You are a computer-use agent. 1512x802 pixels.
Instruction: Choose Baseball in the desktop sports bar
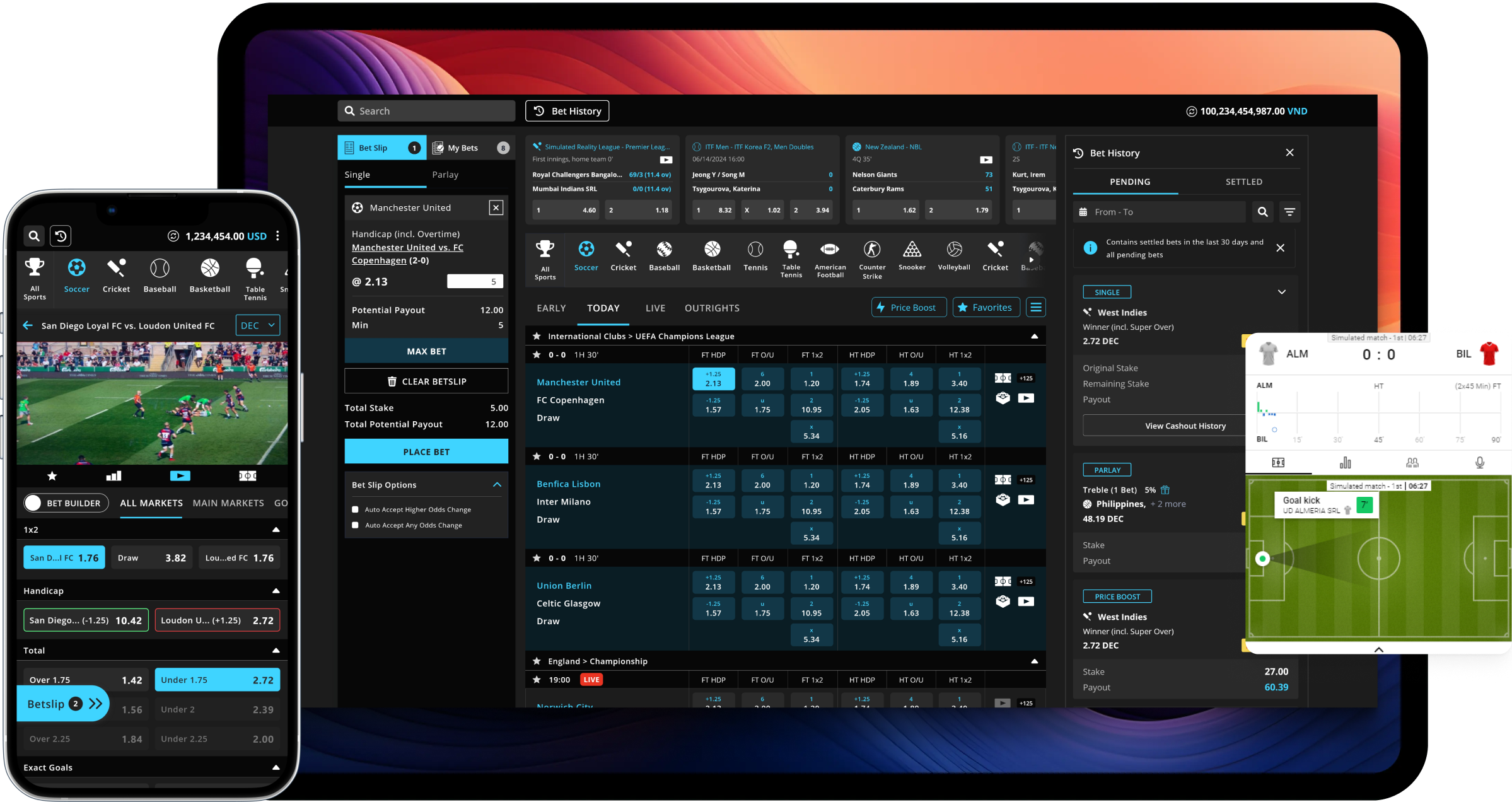tap(664, 256)
